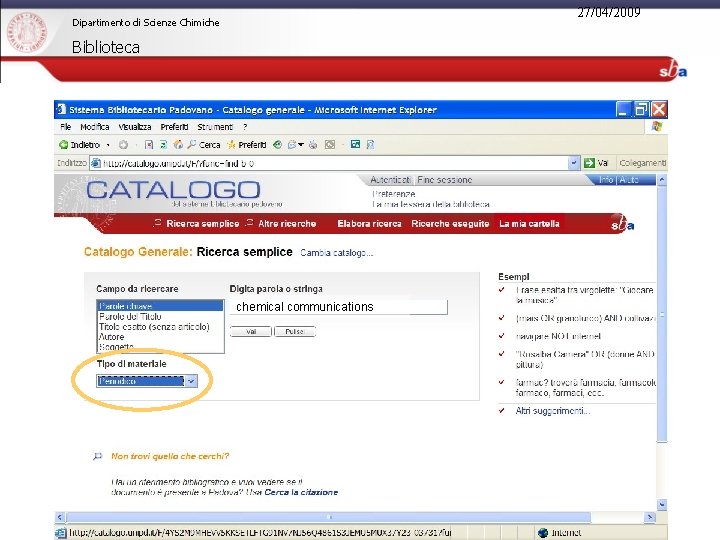
Task: Open the Elabora ricerca tab
Action: tap(369, 224)
